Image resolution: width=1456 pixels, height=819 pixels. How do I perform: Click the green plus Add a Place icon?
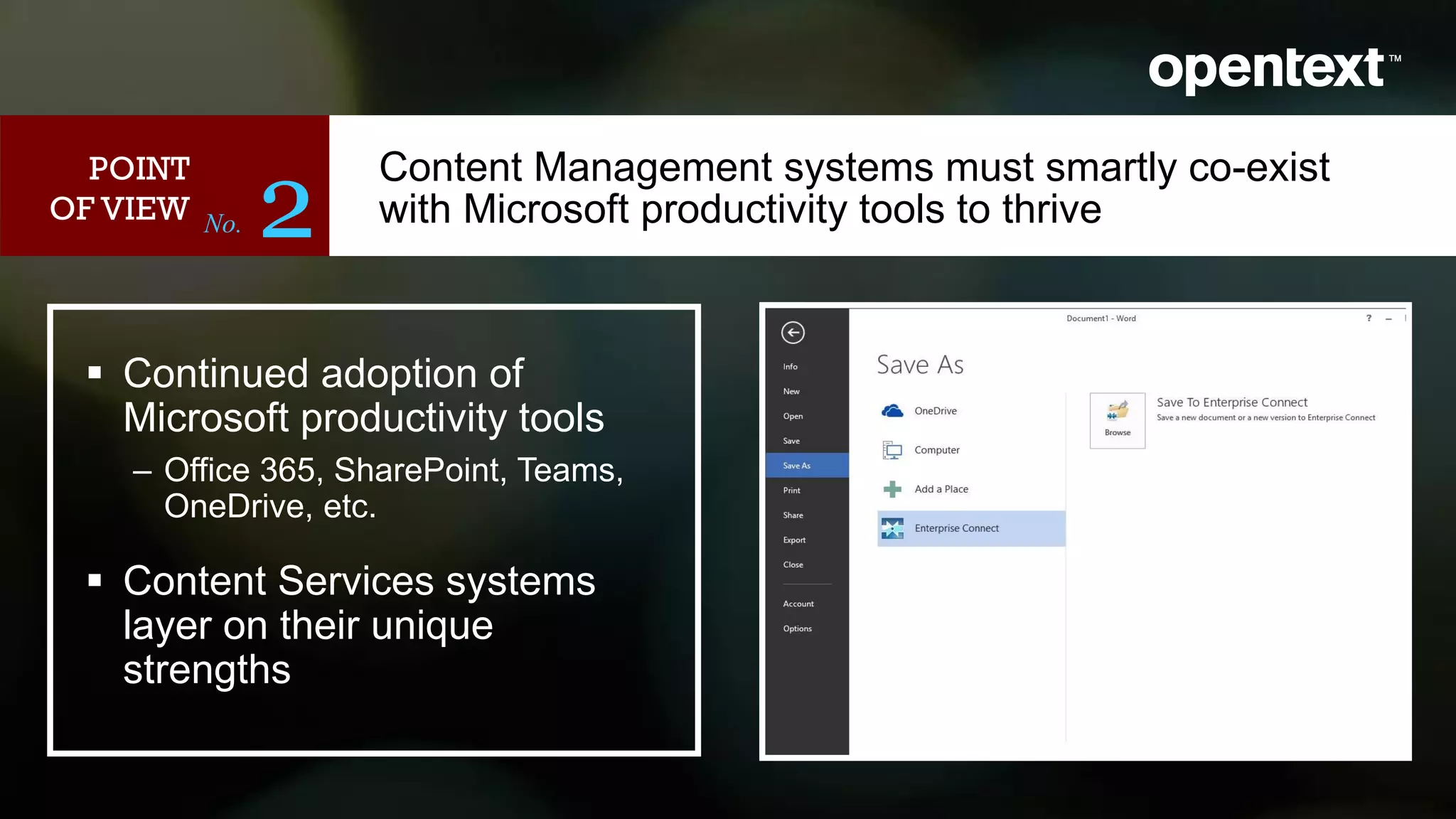pyautogui.click(x=892, y=489)
